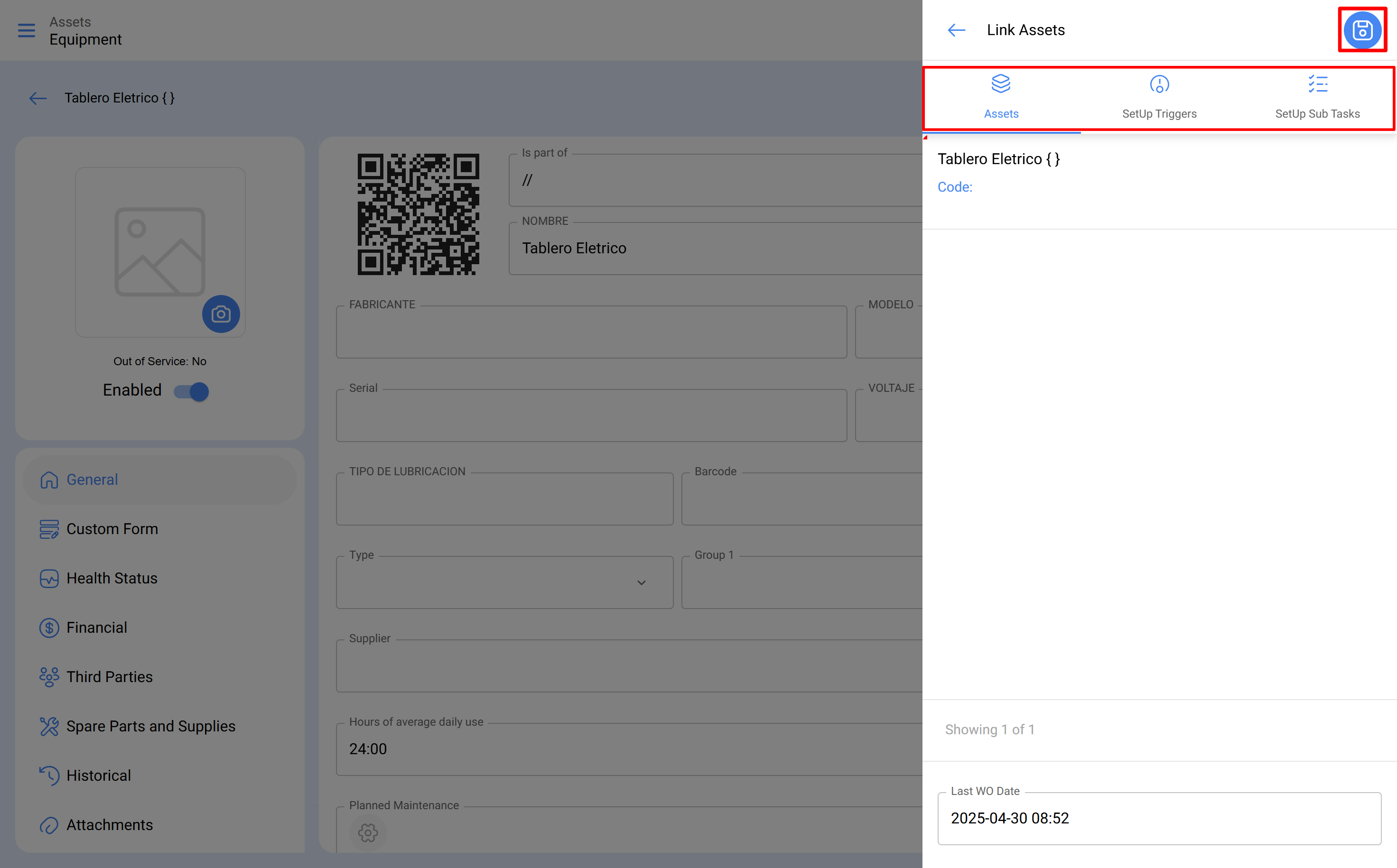1397x868 pixels.
Task: Select Tablero Eletrico asset in list
Action: pos(1159,181)
